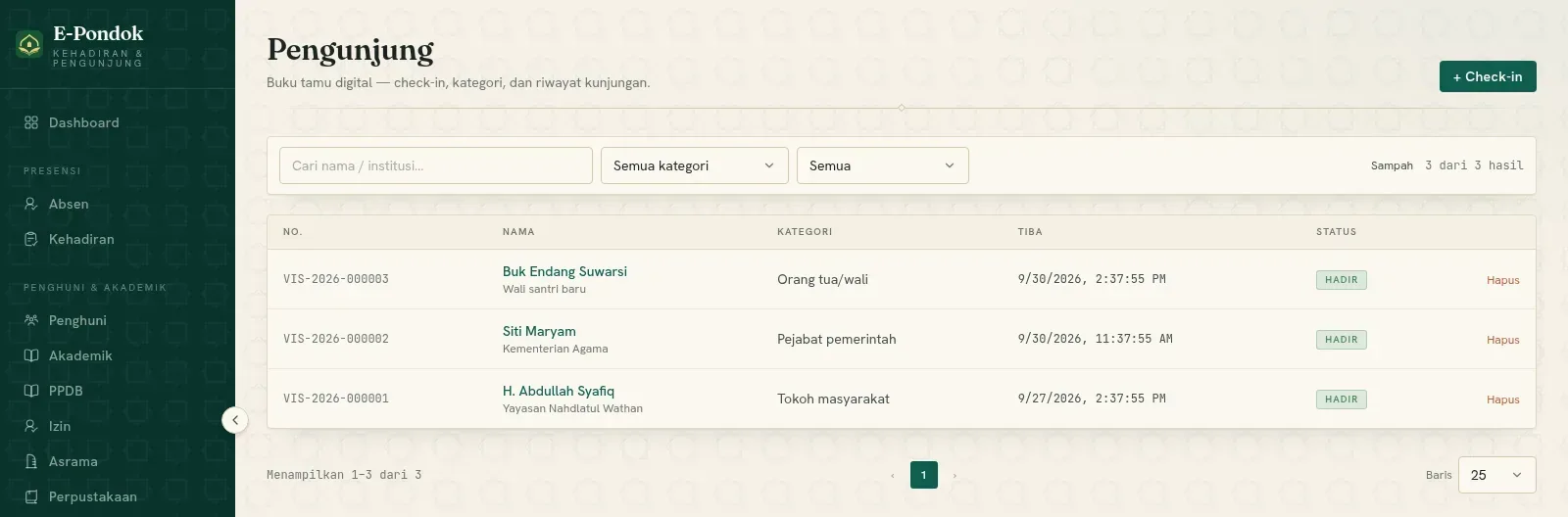Click the TIBA column header
This screenshot has width=1568, height=517.
coord(1030,232)
